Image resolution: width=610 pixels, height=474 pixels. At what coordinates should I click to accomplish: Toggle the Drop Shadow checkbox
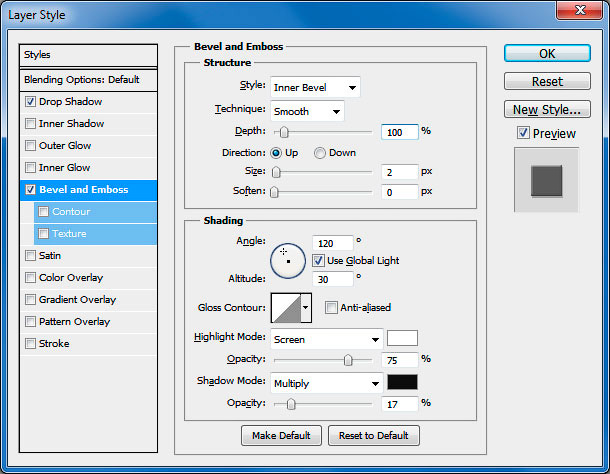pyautogui.click(x=30, y=102)
